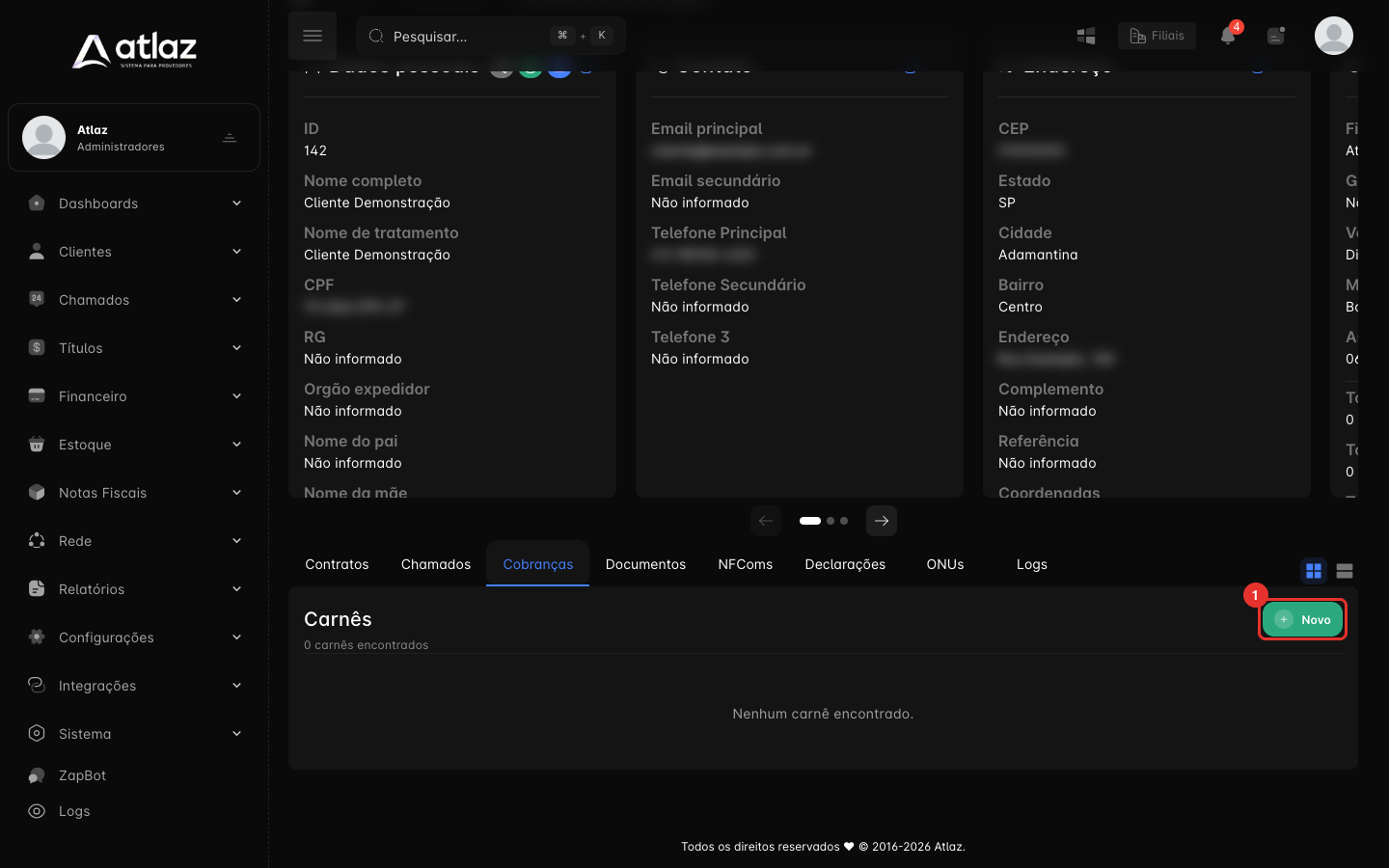Open the messages icon beside the bell
Screen dimensions: 1389x868
pos(1275,36)
